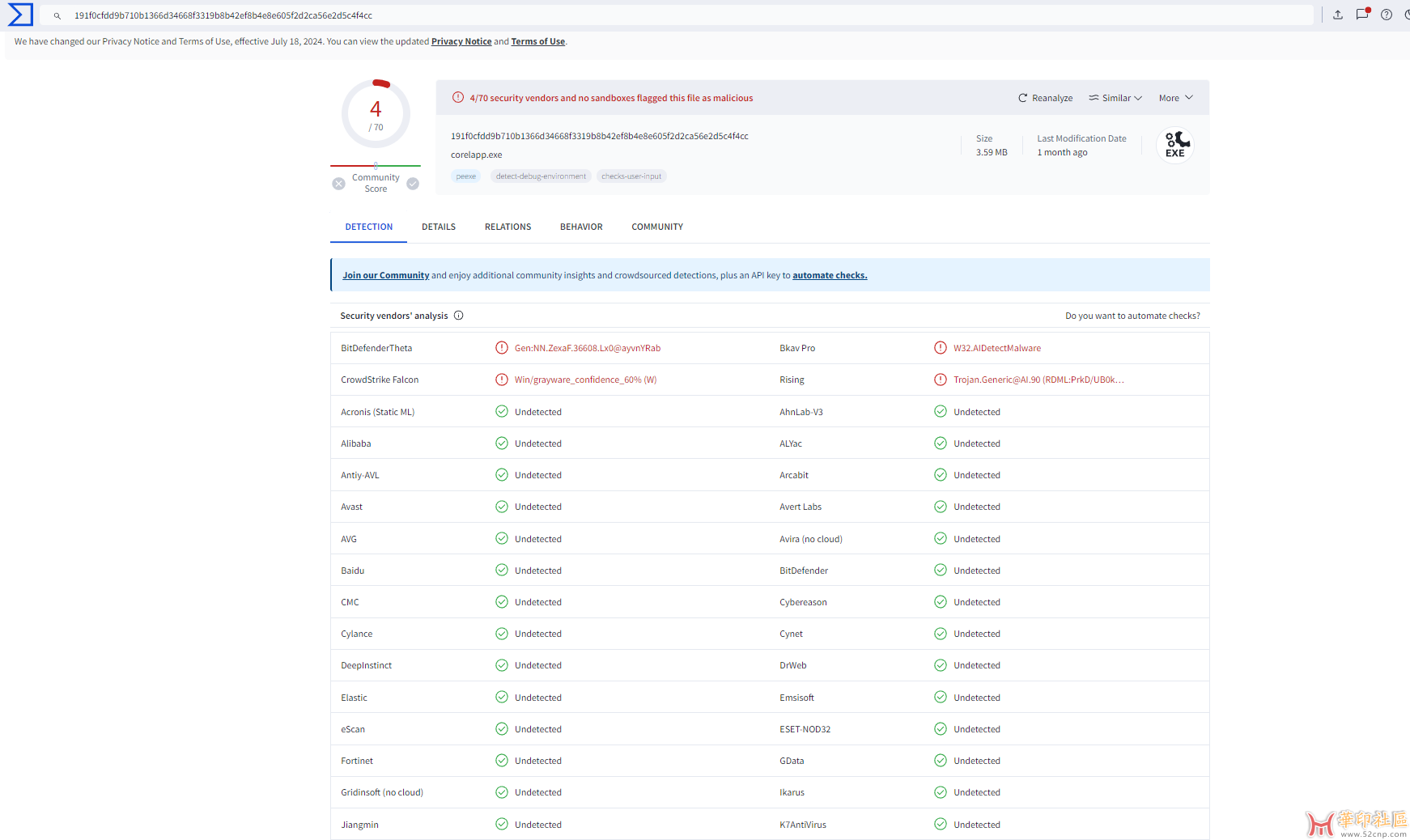Select Trojan.Generic@AI.90 detection text
The width and height of the screenshot is (1410, 840).
pyautogui.click(x=1038, y=380)
